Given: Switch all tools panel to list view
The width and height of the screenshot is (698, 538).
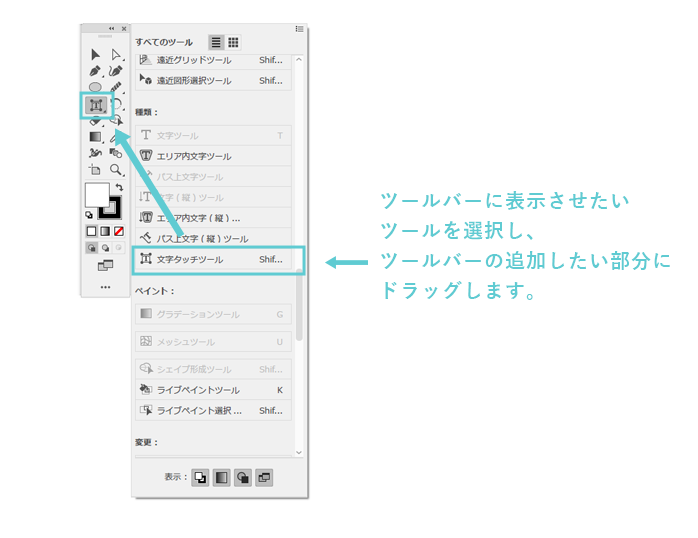Looking at the screenshot, I should (216, 42).
